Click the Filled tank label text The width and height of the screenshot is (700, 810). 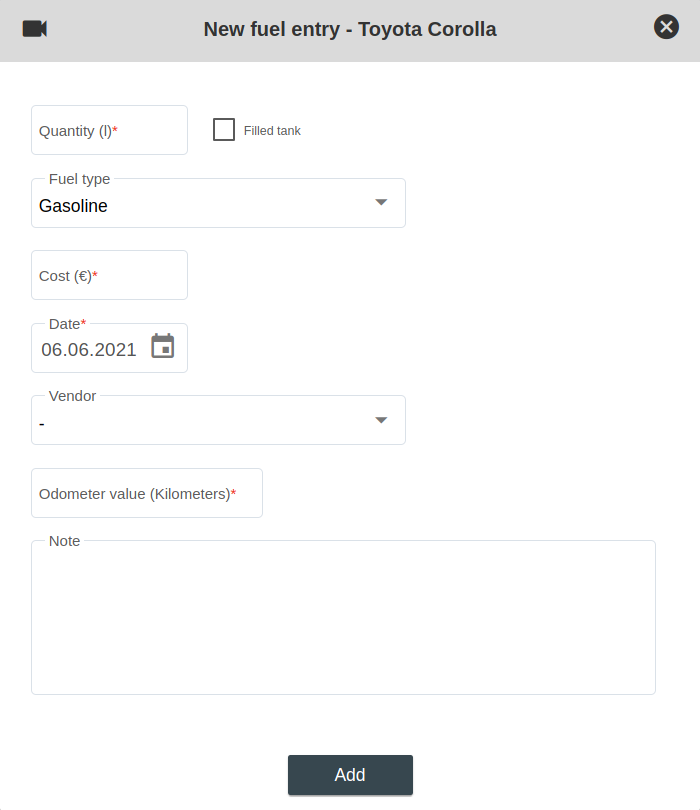[x=272, y=131]
